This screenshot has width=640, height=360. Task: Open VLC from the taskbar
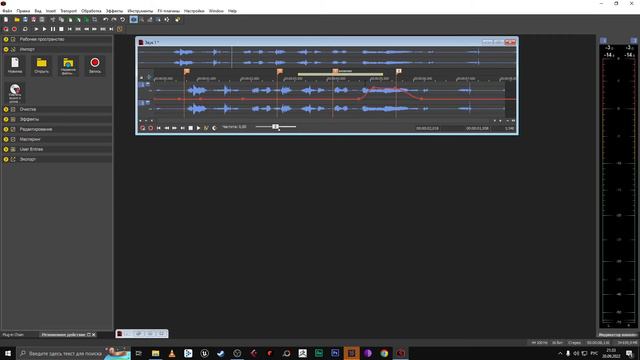172,353
